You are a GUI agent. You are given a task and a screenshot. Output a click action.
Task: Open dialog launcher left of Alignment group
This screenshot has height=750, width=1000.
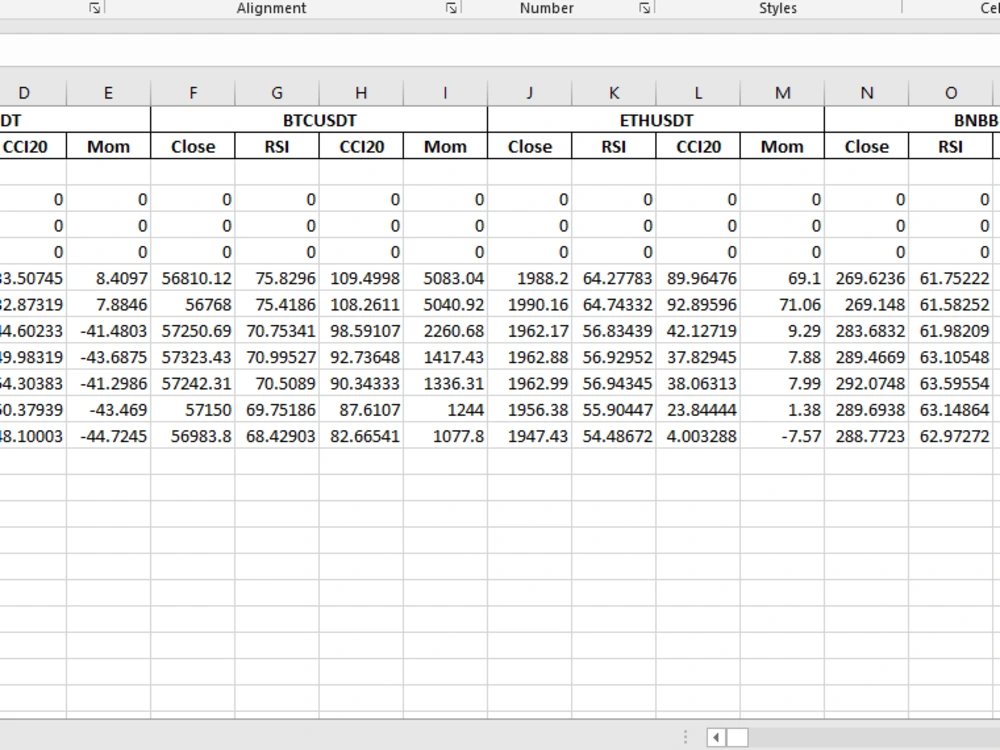[94, 8]
